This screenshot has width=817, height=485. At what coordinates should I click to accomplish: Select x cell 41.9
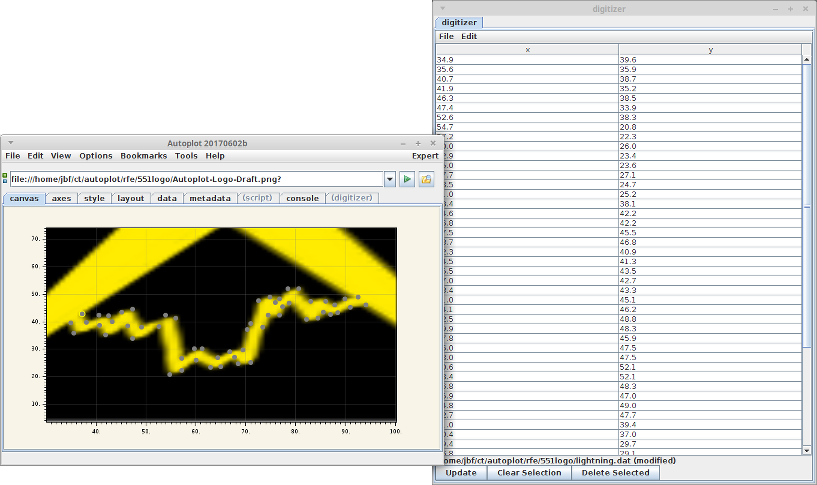click(527, 89)
